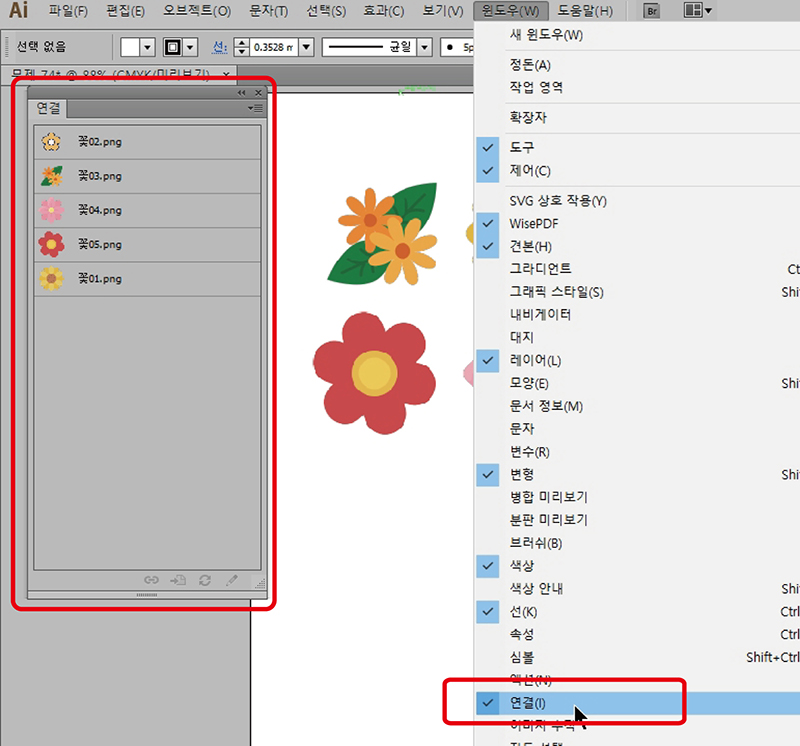Collapse the 연결 panel with the double-arrow icon
This screenshot has width=800, height=746.
pyautogui.click(x=241, y=92)
